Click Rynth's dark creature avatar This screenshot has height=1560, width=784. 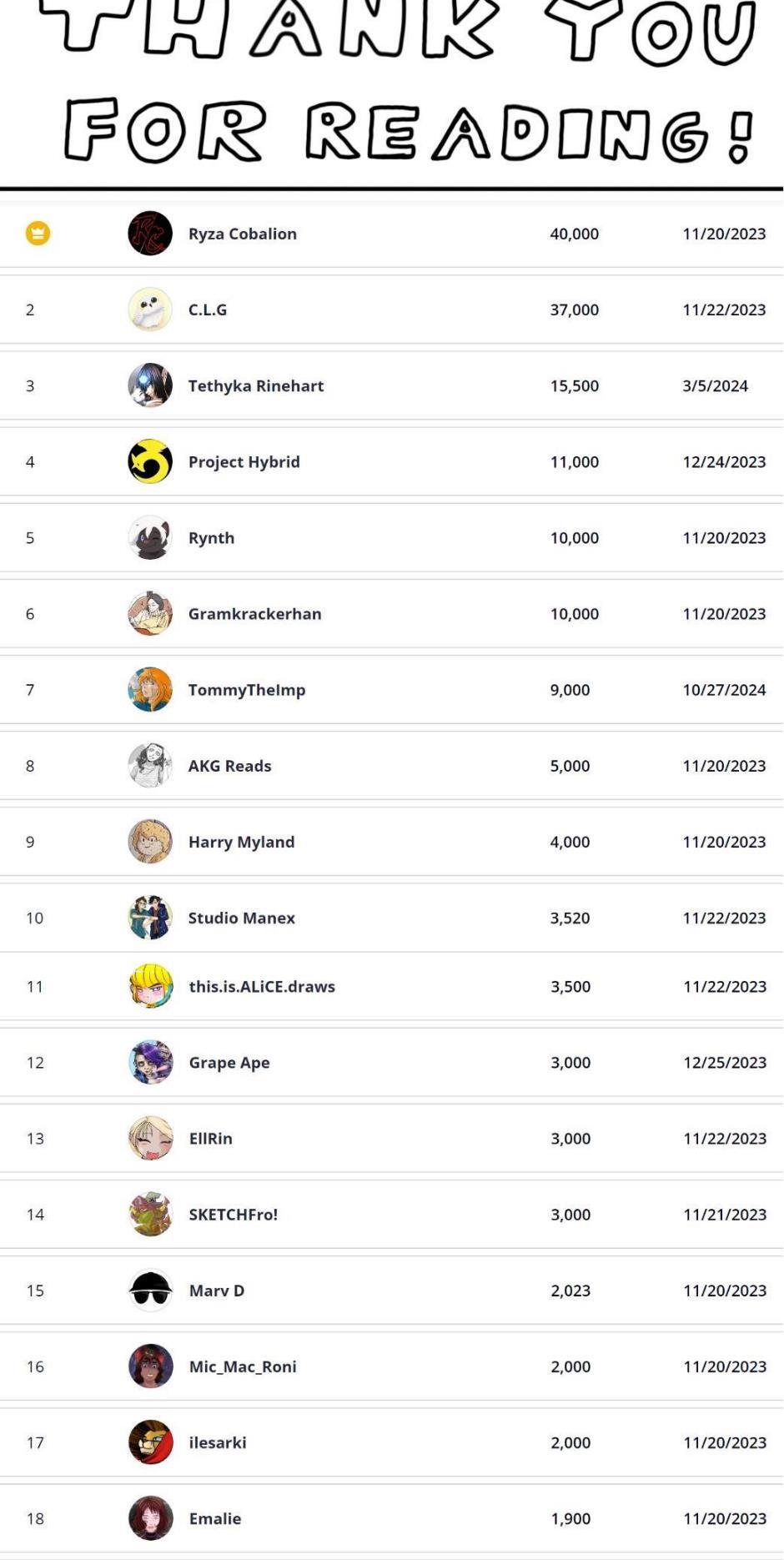[150, 537]
